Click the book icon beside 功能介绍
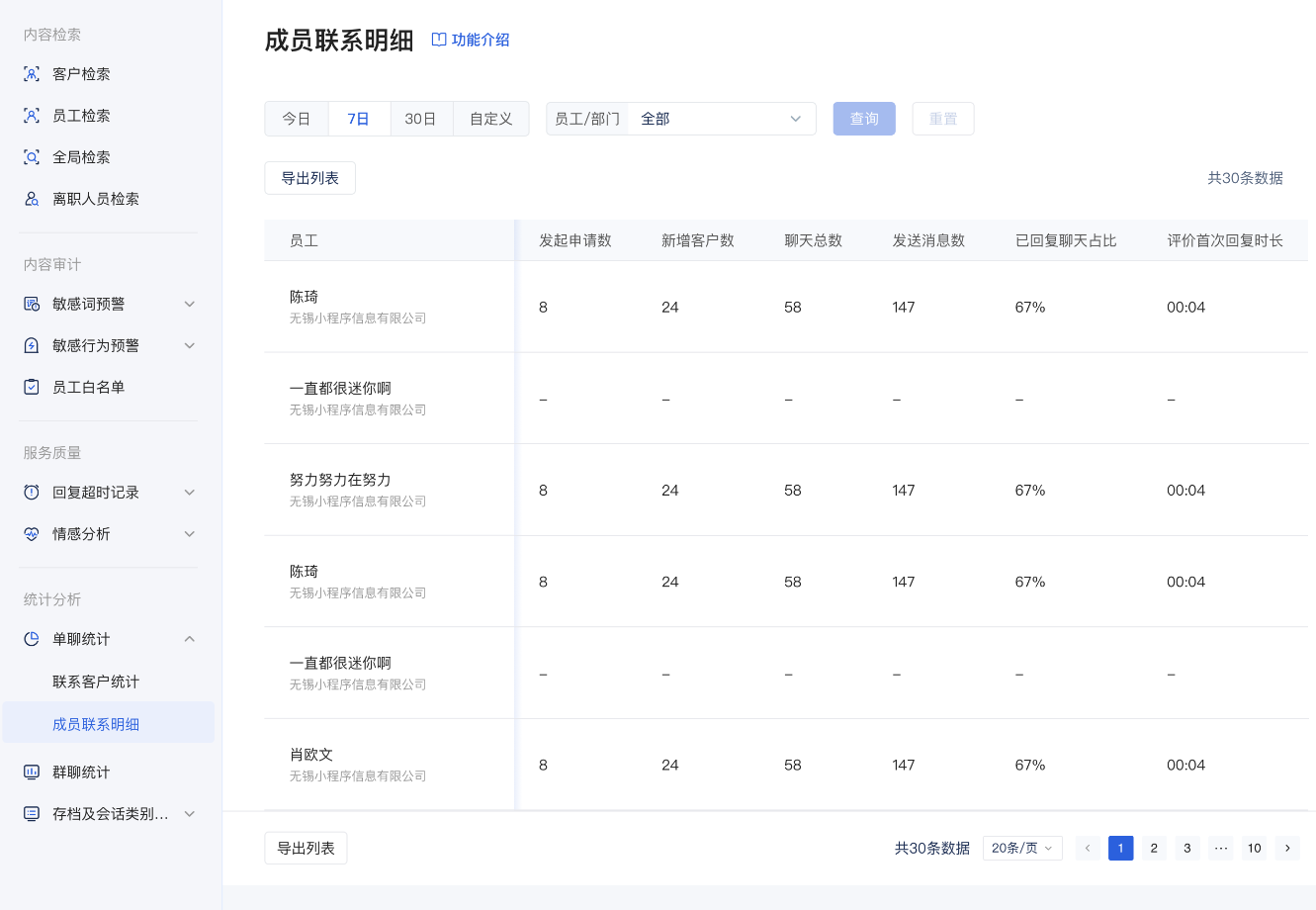The width and height of the screenshot is (1316, 910). 439,40
